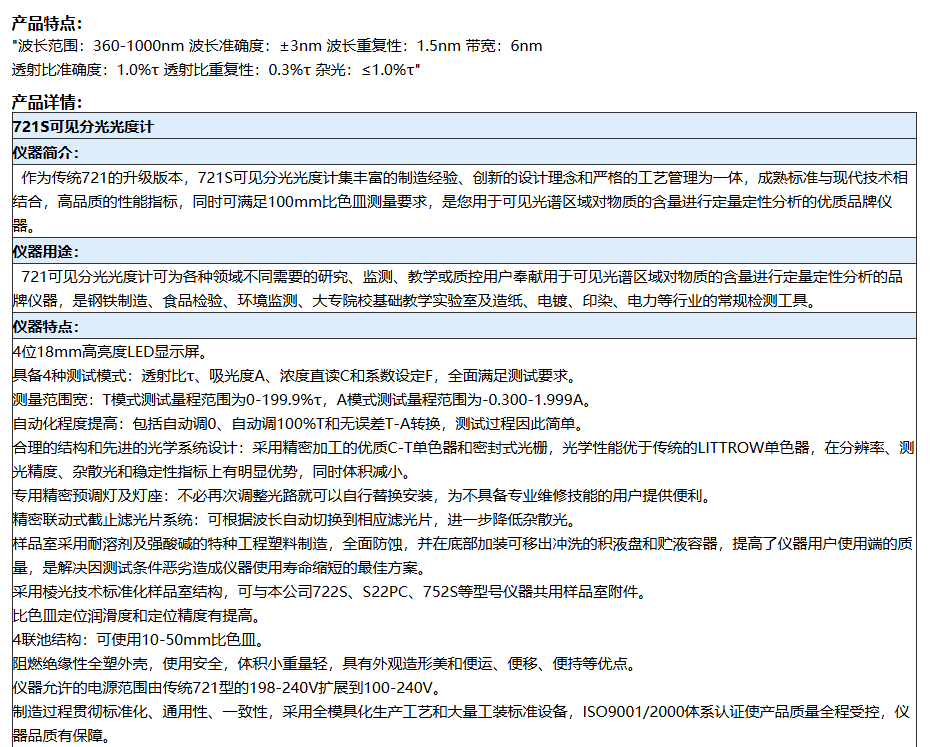Click the 产品特点 heading
The height and width of the screenshot is (747, 932).
pos(47,24)
